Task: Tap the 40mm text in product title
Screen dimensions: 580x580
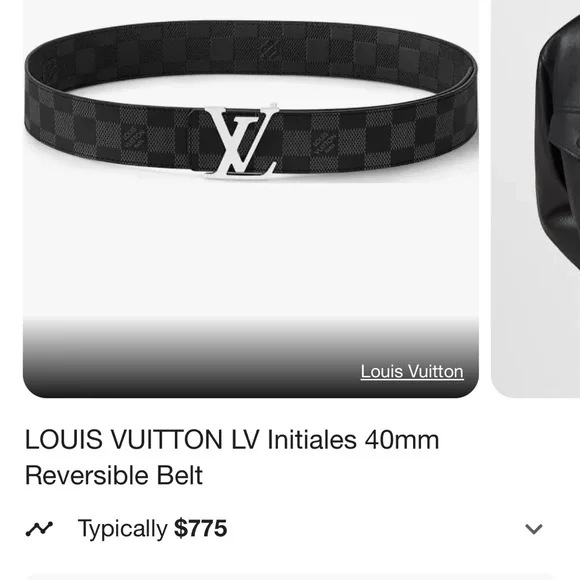Action: [402, 439]
